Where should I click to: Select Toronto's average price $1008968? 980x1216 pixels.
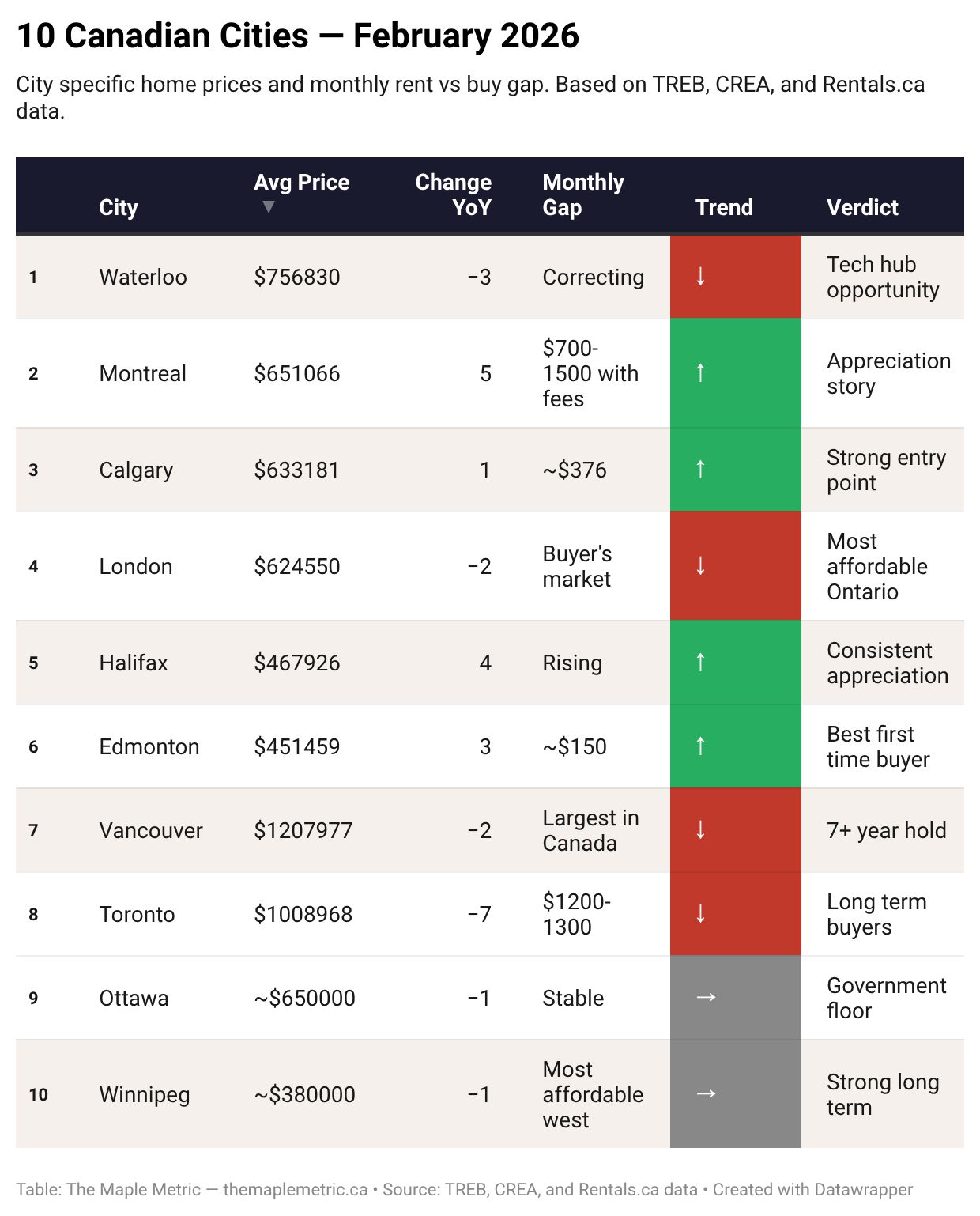[303, 914]
